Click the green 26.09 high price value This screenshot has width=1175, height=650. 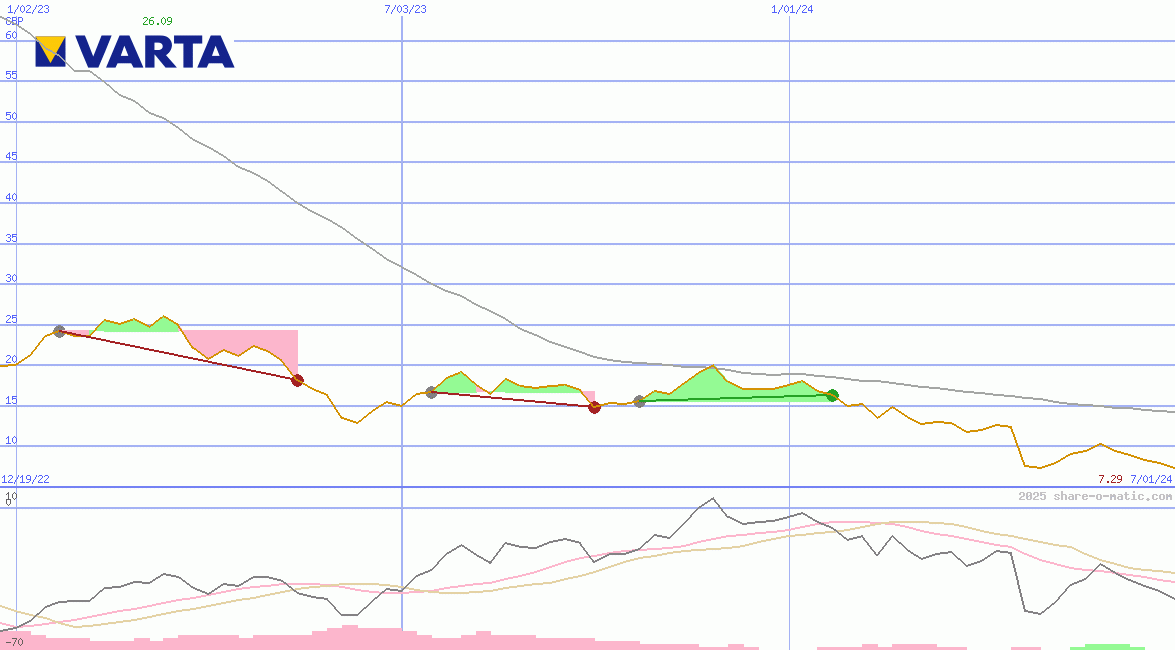(x=157, y=21)
